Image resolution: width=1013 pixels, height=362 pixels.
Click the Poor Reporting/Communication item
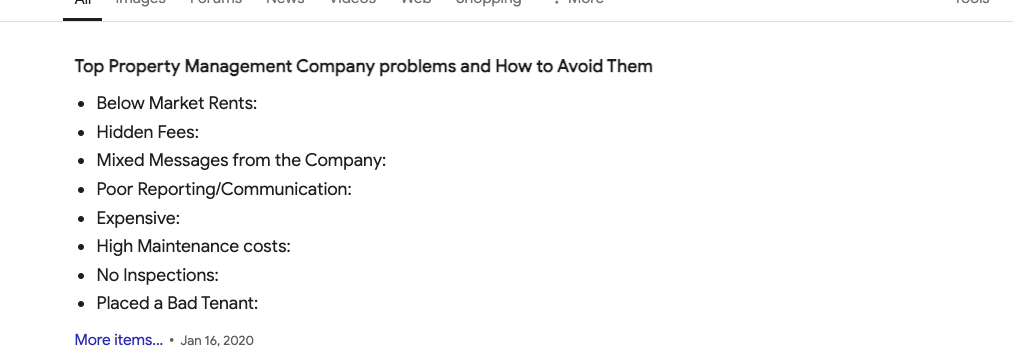(x=224, y=189)
